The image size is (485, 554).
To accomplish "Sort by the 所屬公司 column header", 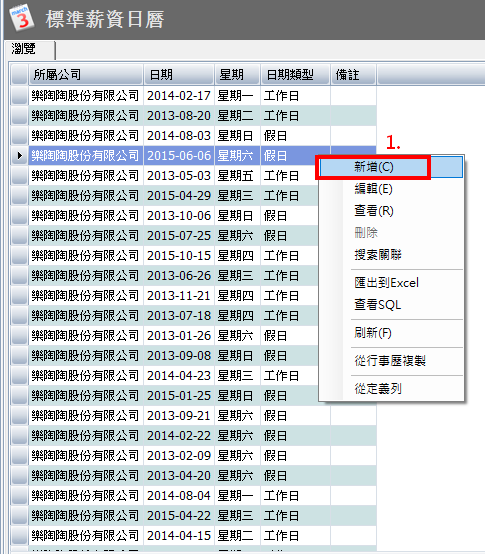I will [x=86, y=75].
